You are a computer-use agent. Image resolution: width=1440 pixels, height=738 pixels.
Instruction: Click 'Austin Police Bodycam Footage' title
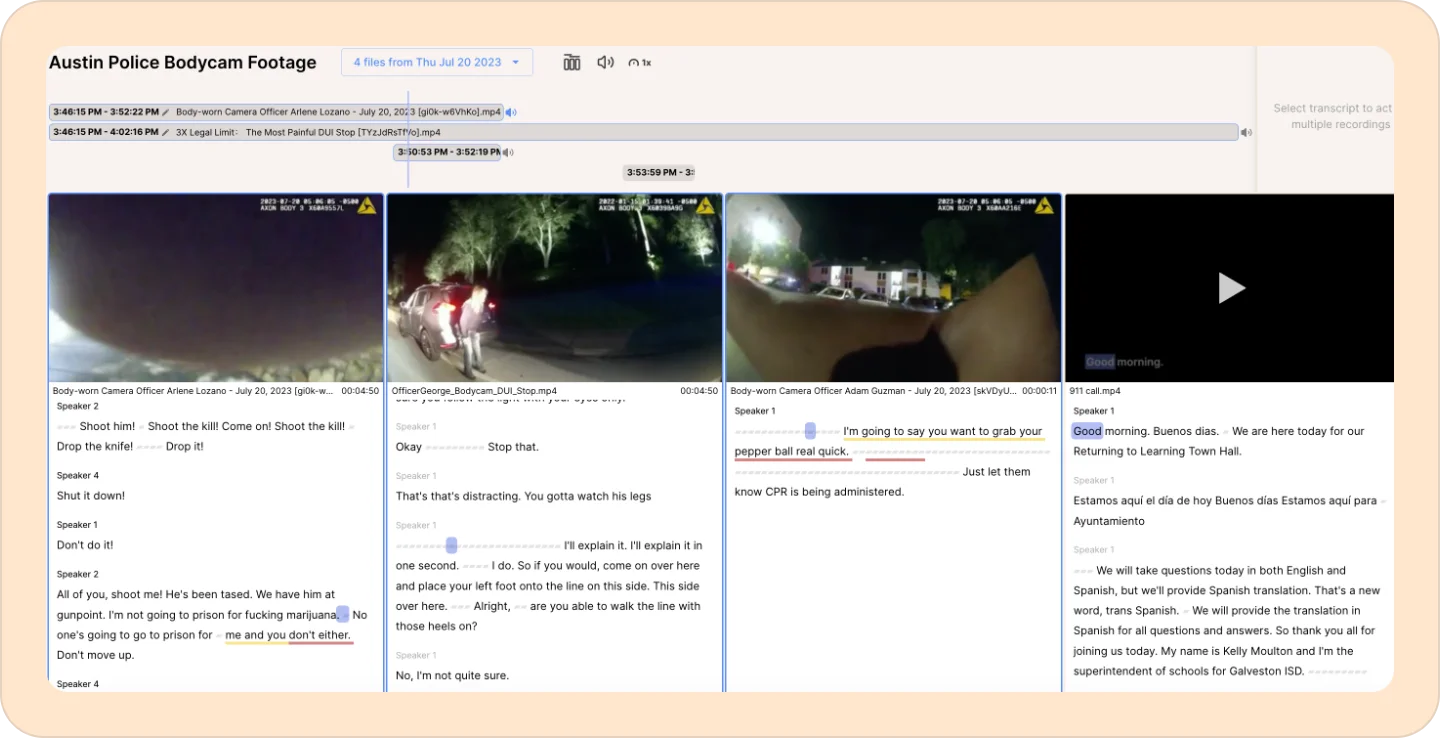183,62
